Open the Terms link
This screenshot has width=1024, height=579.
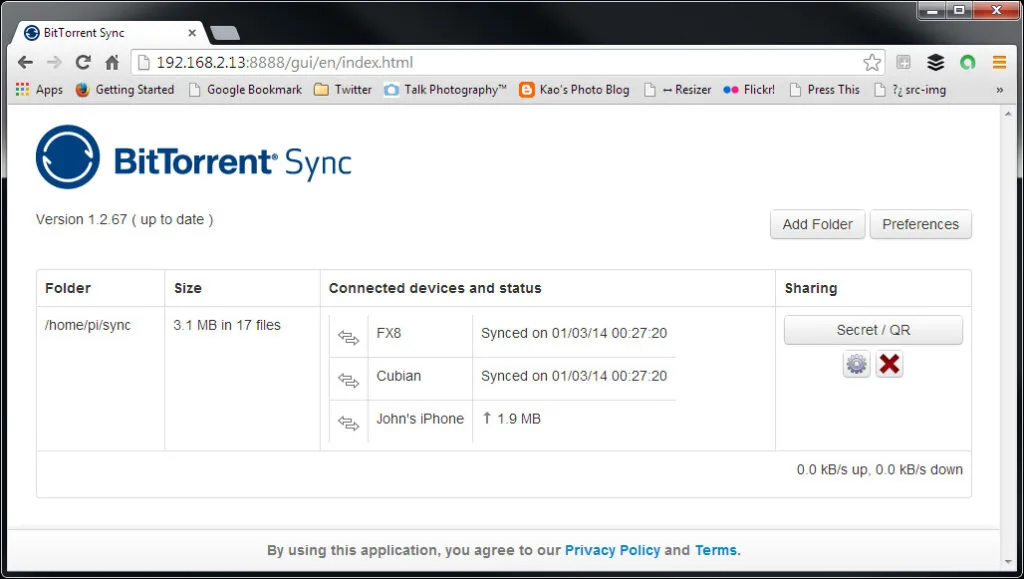coord(716,550)
